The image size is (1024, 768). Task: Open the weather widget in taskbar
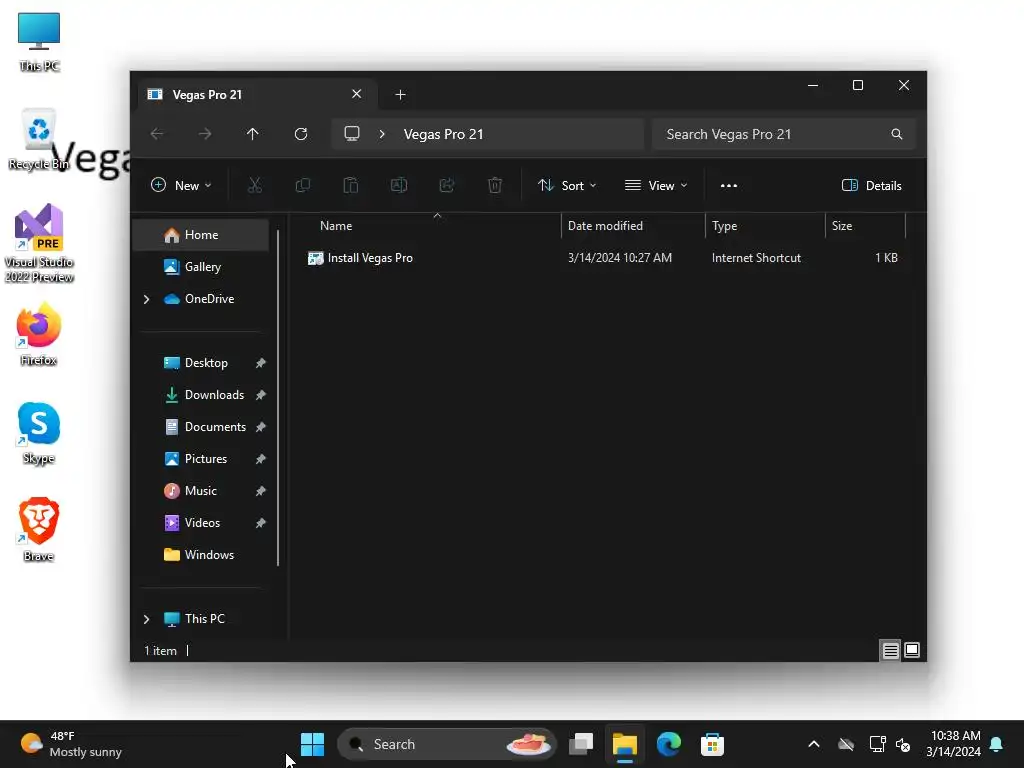click(x=71, y=744)
